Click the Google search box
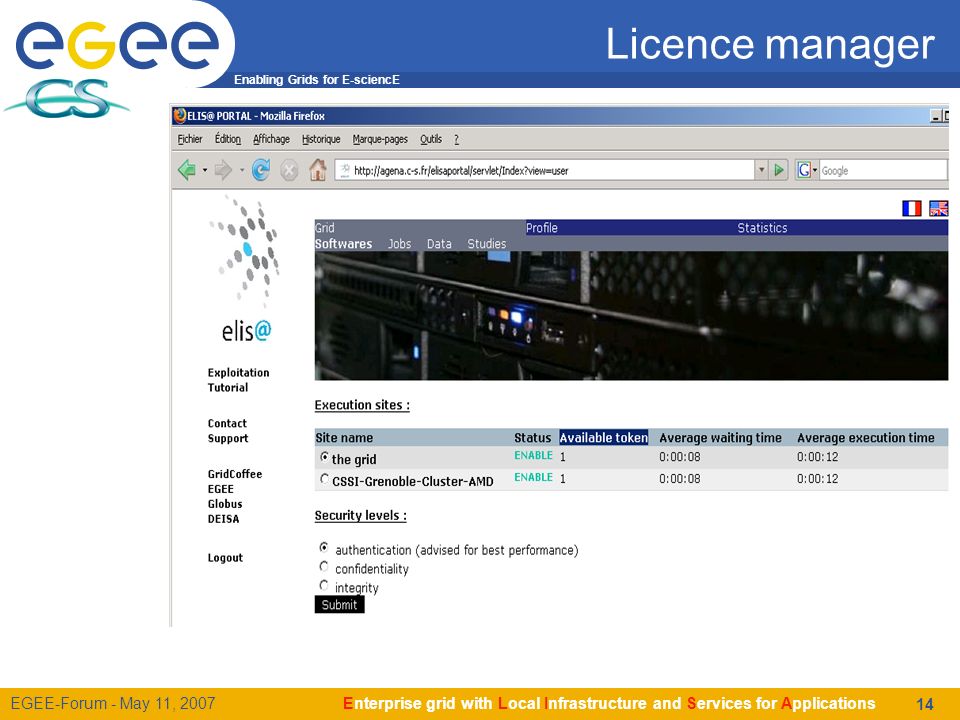This screenshot has height=720, width=960. point(883,170)
